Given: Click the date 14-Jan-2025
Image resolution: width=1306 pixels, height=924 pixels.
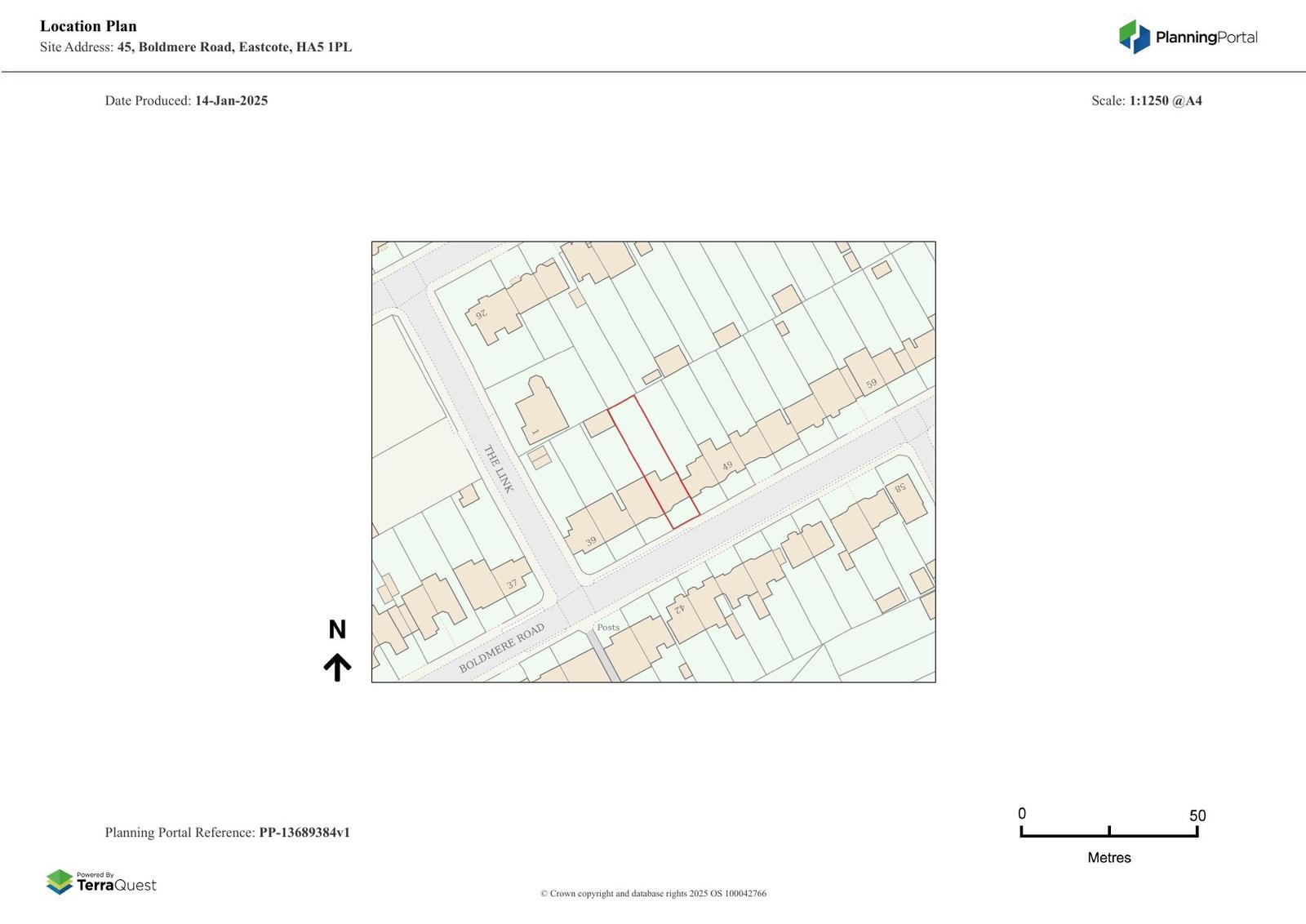Looking at the screenshot, I should click(231, 100).
